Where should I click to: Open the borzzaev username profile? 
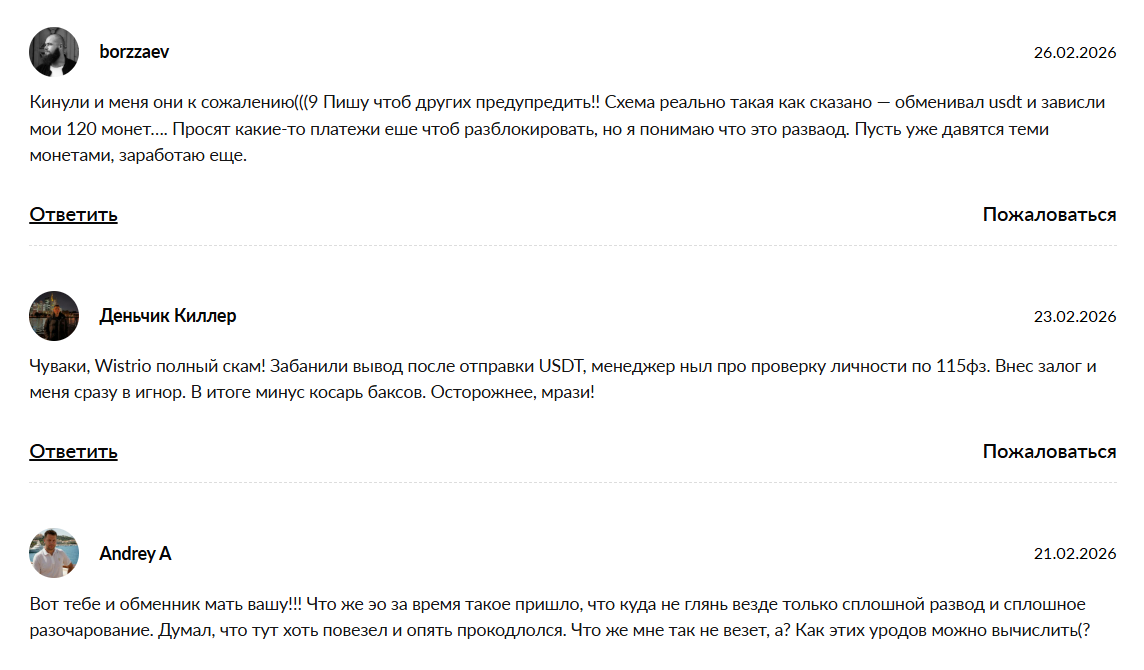point(134,52)
